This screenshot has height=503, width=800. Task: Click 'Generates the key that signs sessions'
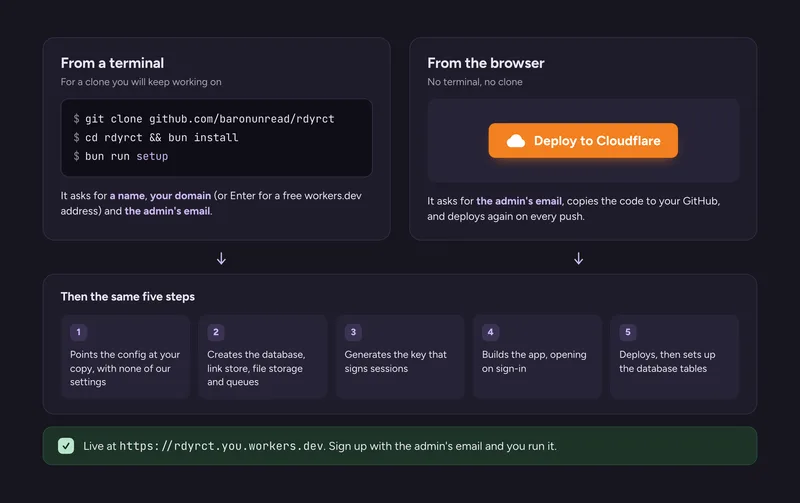[x=395, y=361]
